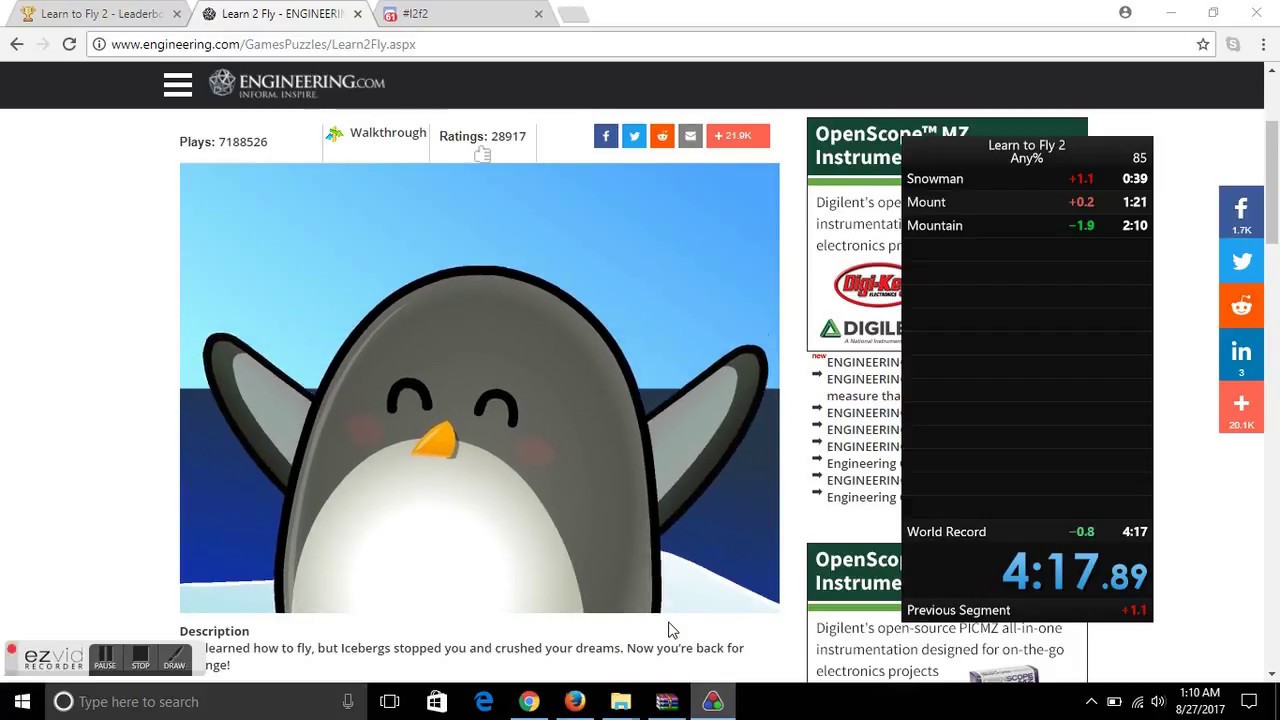This screenshot has width=1280, height=720.
Task: Click the Description heading
Action: (x=214, y=631)
